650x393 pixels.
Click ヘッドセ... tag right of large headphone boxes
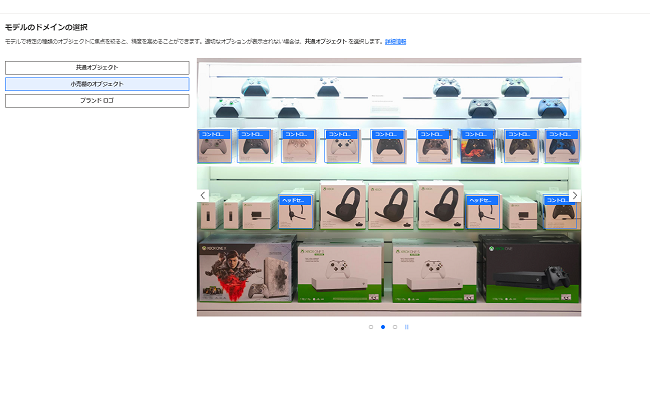(x=482, y=200)
